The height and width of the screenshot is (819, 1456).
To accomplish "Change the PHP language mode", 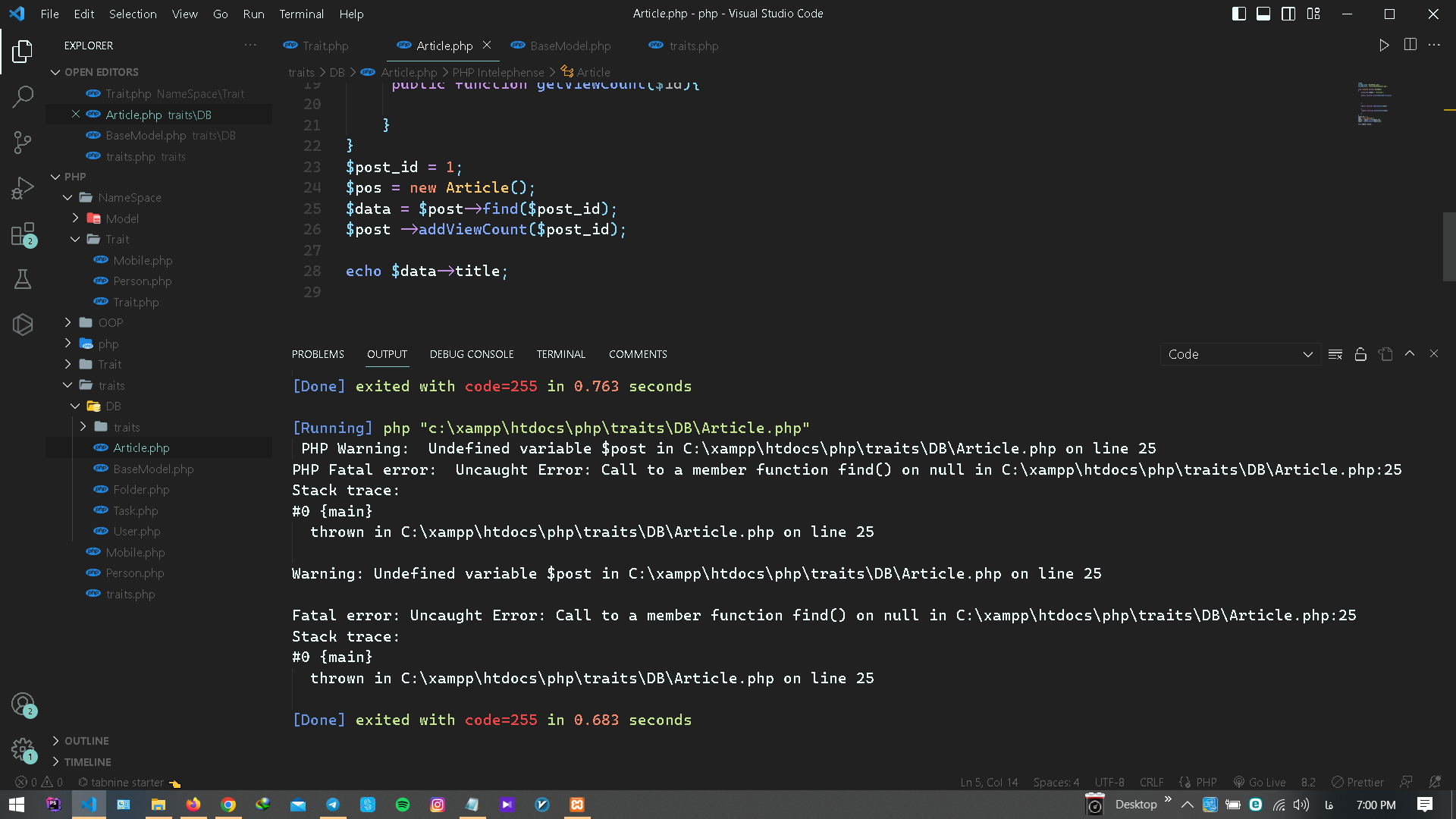I will tap(1206, 782).
